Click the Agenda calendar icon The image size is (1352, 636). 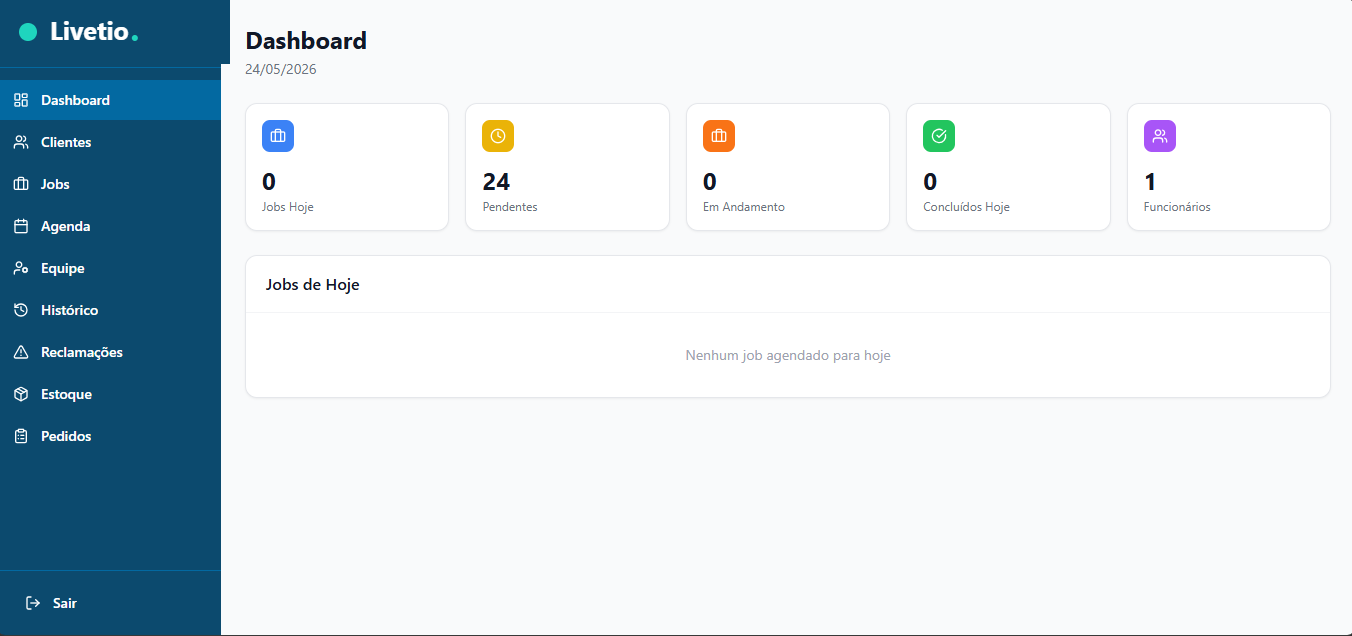click(x=21, y=226)
